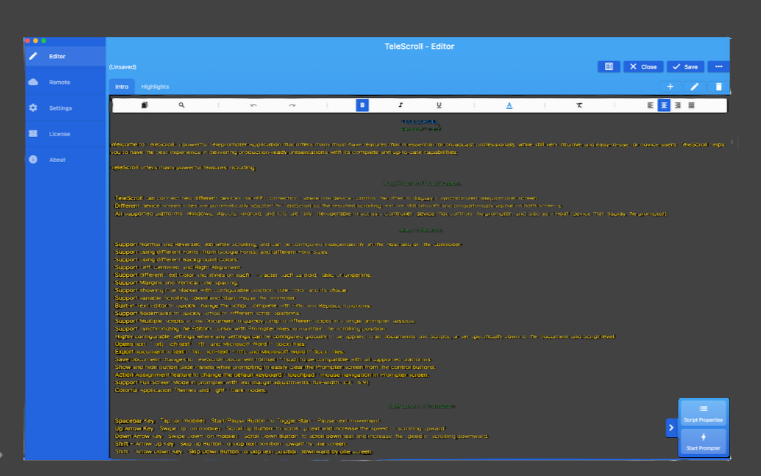The width and height of the screenshot is (761, 476).
Task: Save the document
Action: pyautogui.click(x=685, y=66)
